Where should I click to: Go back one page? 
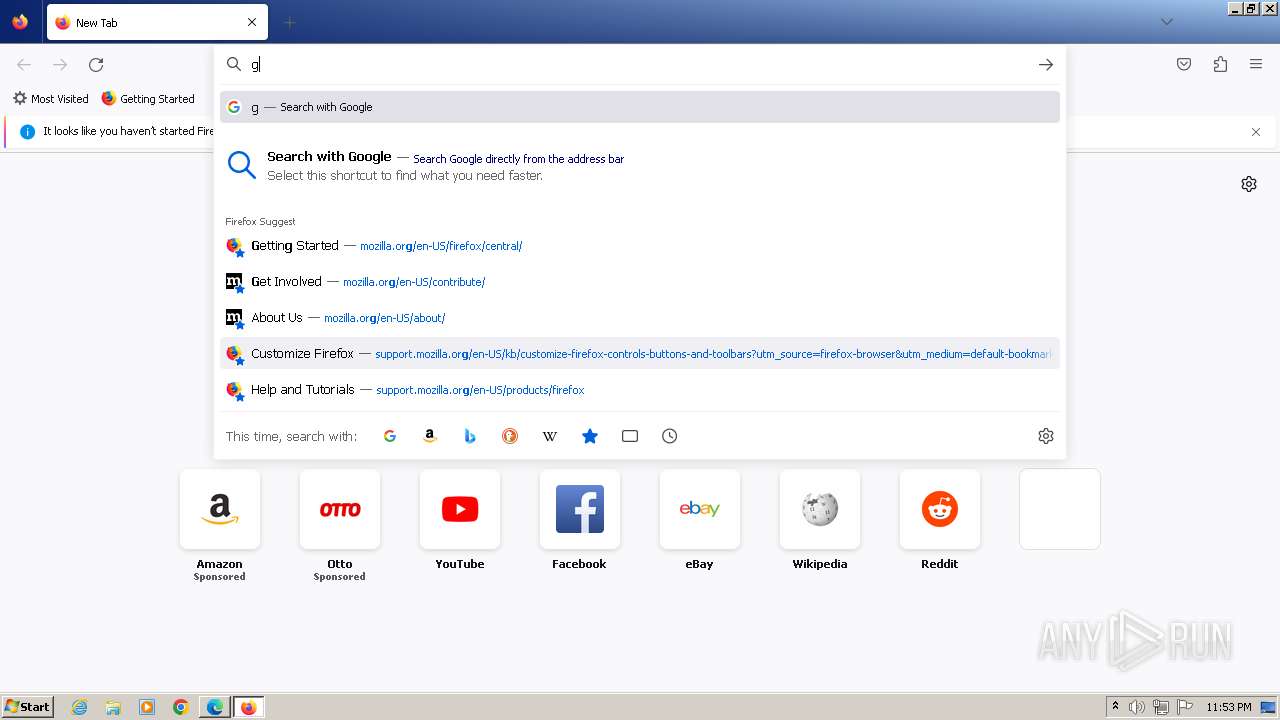coord(24,65)
